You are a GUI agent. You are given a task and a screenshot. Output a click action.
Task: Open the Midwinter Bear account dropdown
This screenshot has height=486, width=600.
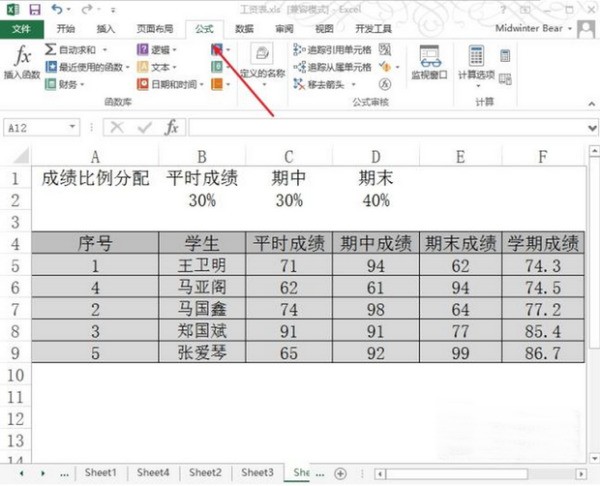click(x=570, y=29)
